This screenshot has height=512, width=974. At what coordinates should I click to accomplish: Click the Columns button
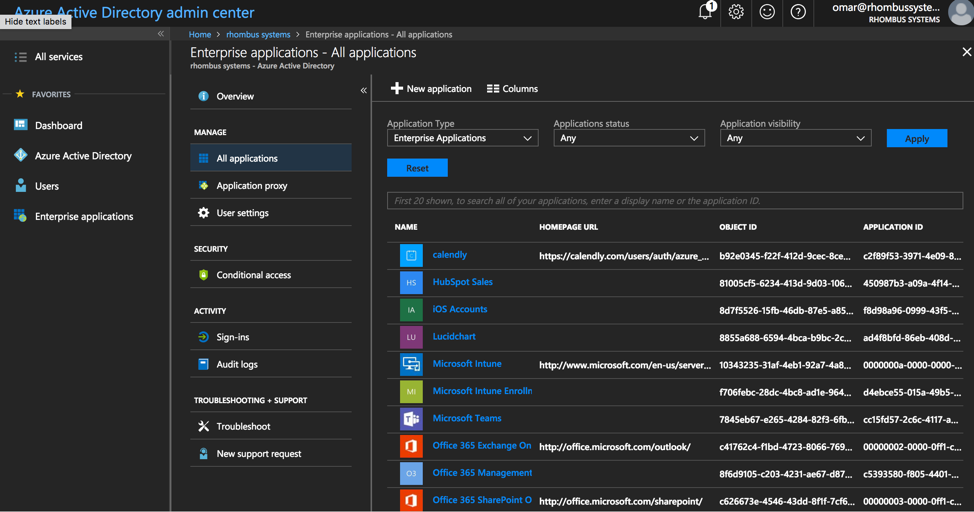(512, 89)
